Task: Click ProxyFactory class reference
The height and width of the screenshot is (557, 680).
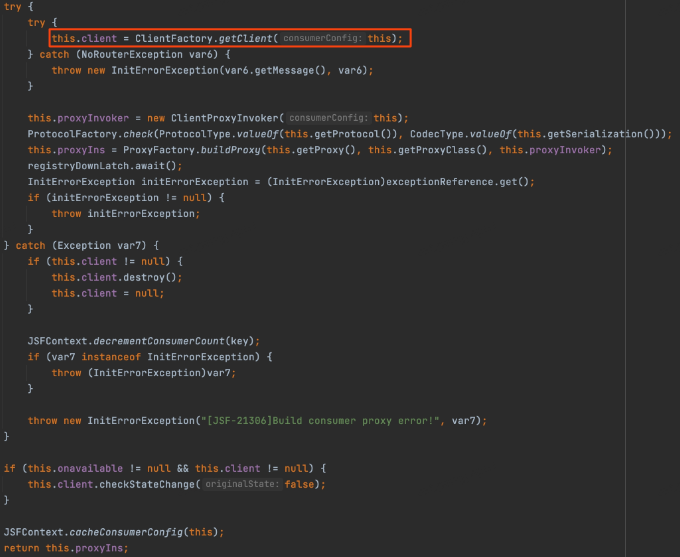Action: (159, 150)
